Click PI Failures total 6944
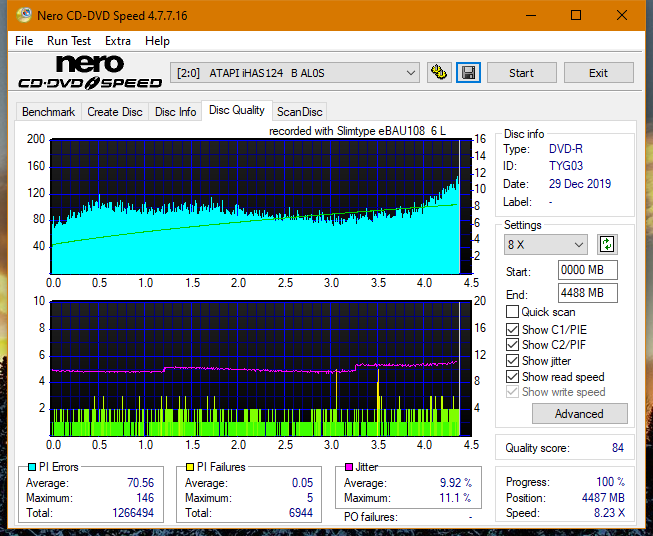Image resolution: width=653 pixels, height=536 pixels. [301, 513]
